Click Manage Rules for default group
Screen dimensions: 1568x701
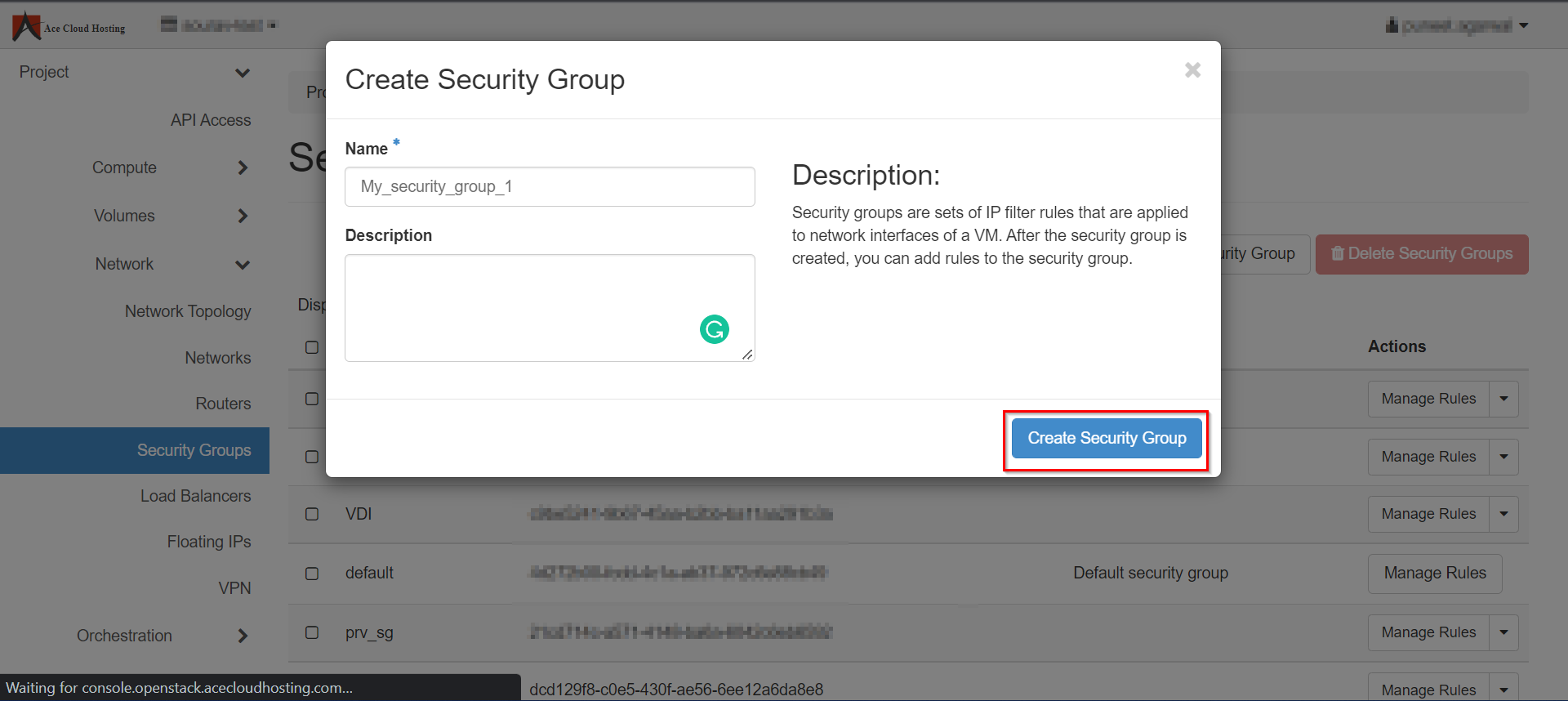[x=1434, y=574]
